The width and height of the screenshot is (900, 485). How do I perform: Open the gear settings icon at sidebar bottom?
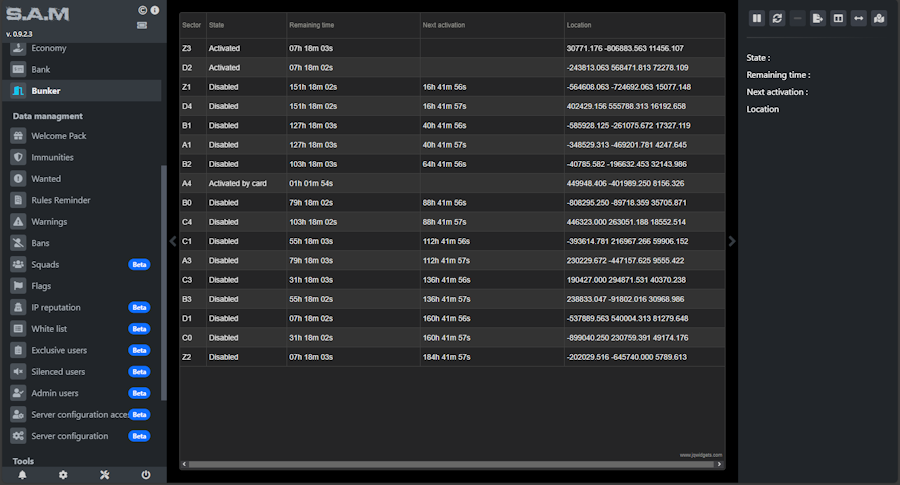63,475
